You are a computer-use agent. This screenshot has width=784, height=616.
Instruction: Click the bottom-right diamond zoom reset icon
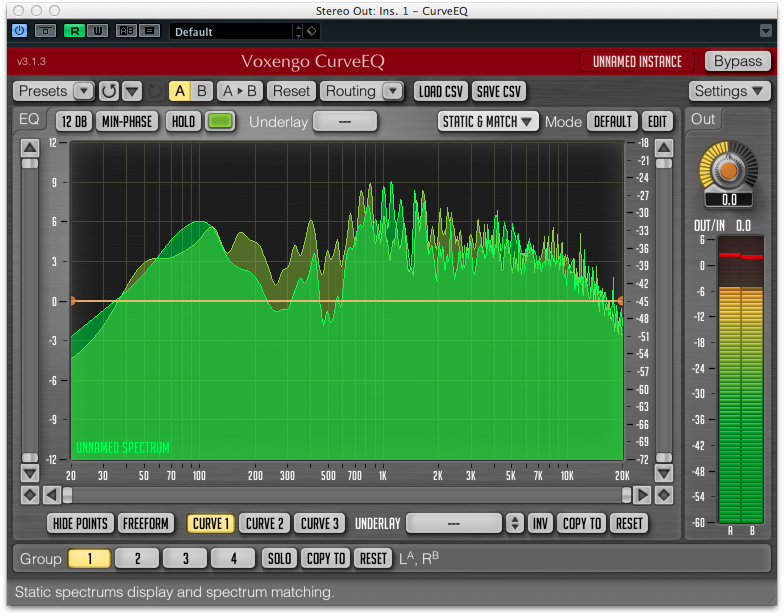(x=664, y=496)
